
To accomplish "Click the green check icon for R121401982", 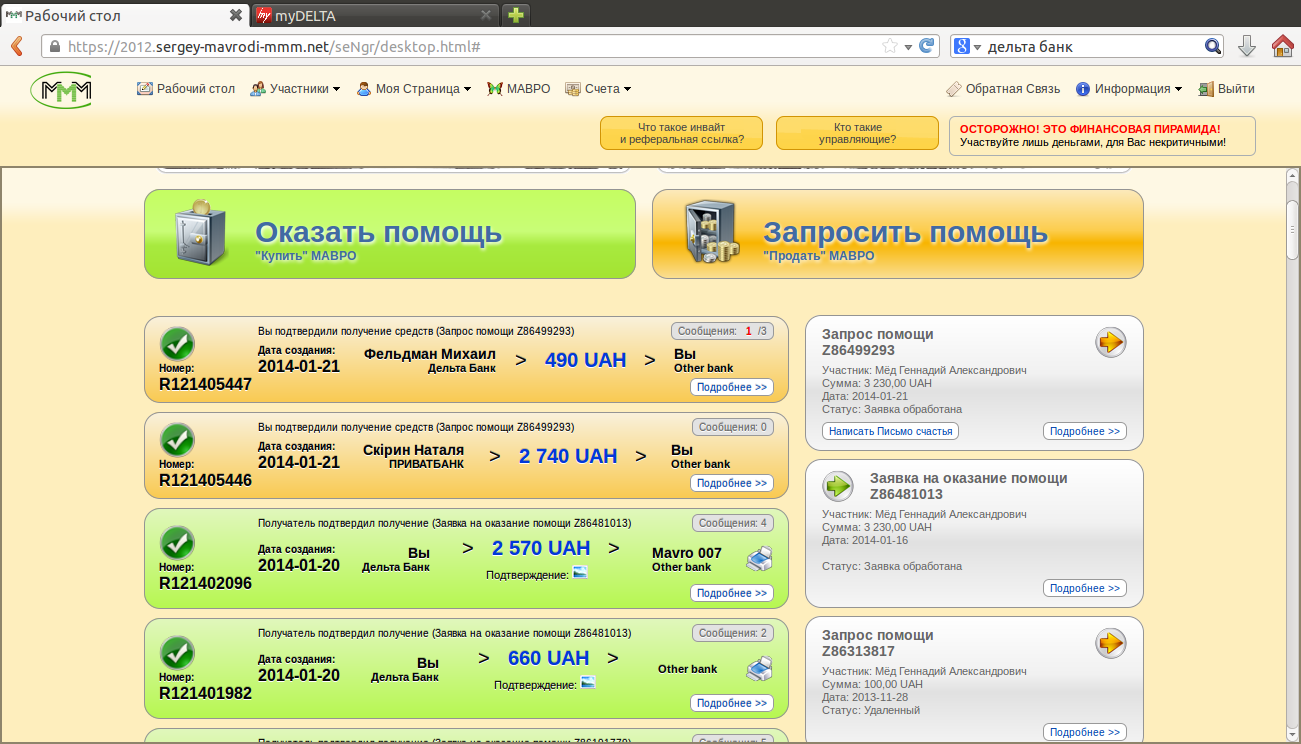I will [x=177, y=653].
